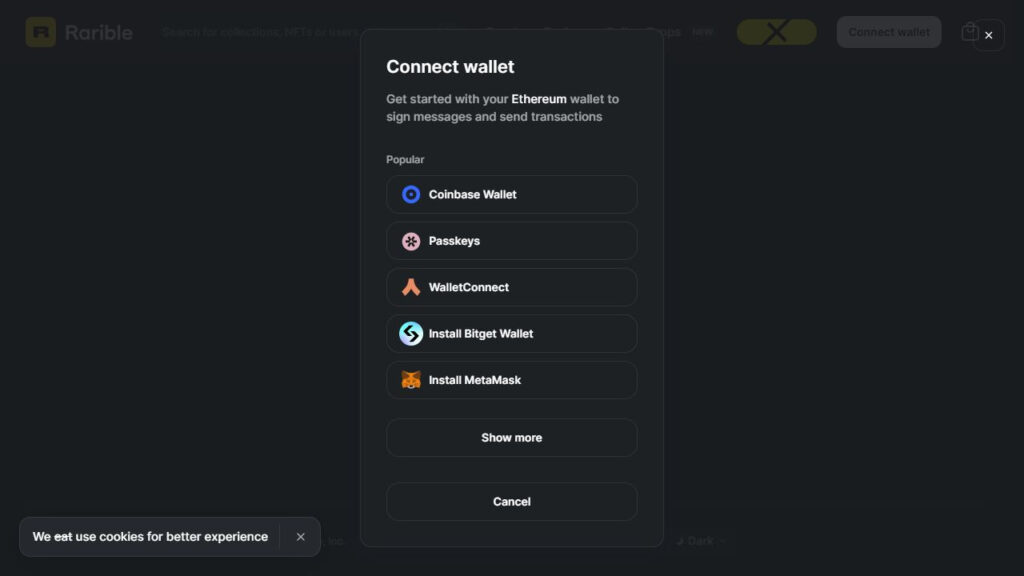Click the WalletConnect orange icon
Viewport: 1024px width, 576px height.
click(411, 287)
